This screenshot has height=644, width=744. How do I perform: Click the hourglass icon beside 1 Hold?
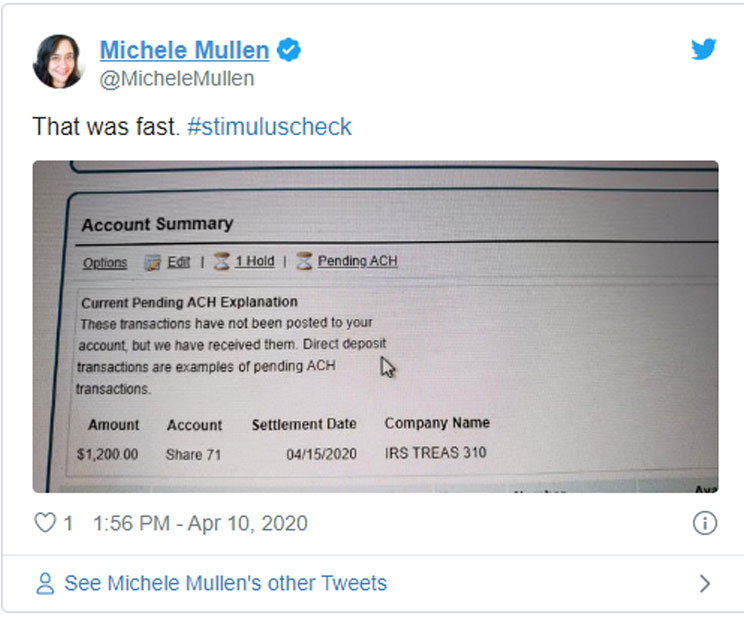pyautogui.click(x=222, y=261)
